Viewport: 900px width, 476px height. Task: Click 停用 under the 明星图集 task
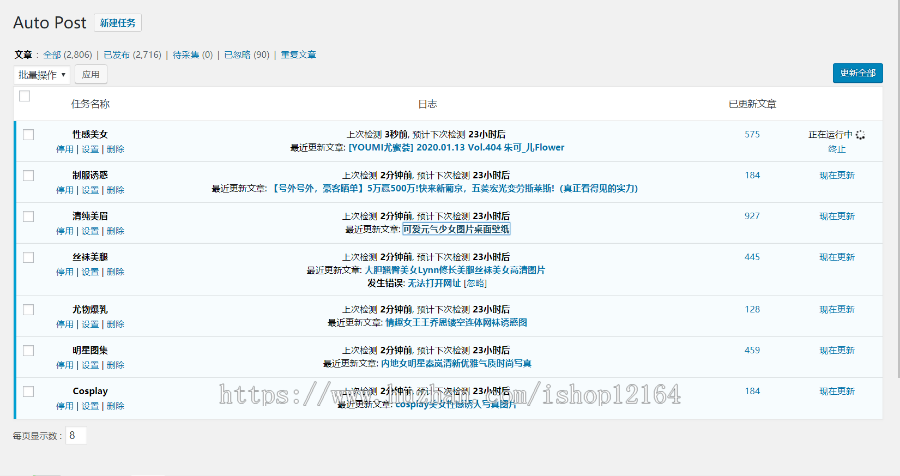click(x=64, y=365)
